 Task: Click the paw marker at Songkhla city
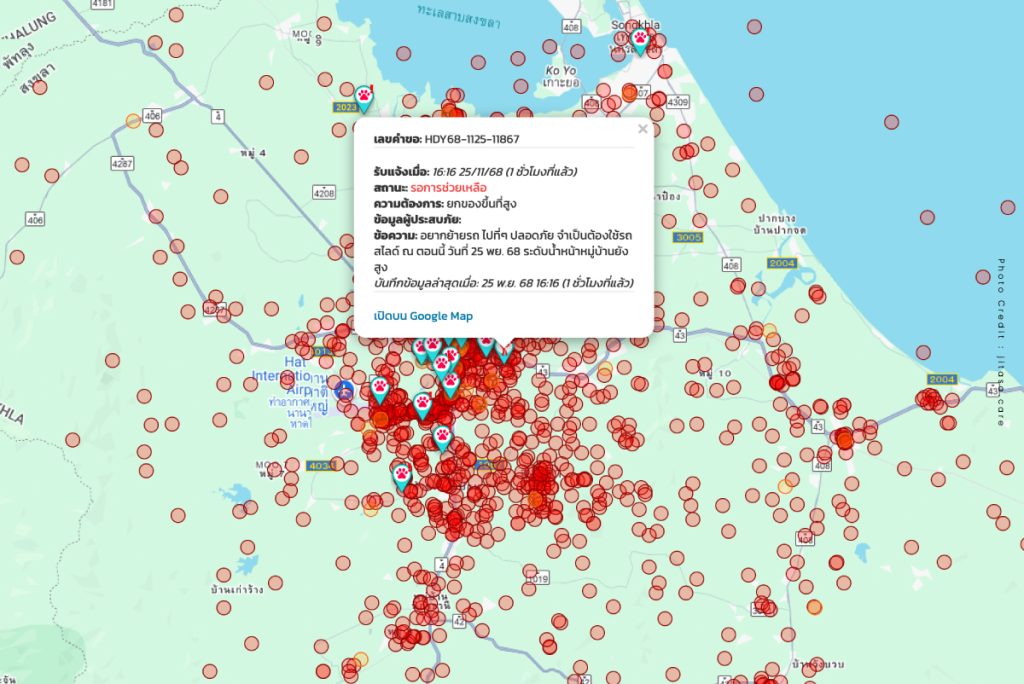coord(640,40)
